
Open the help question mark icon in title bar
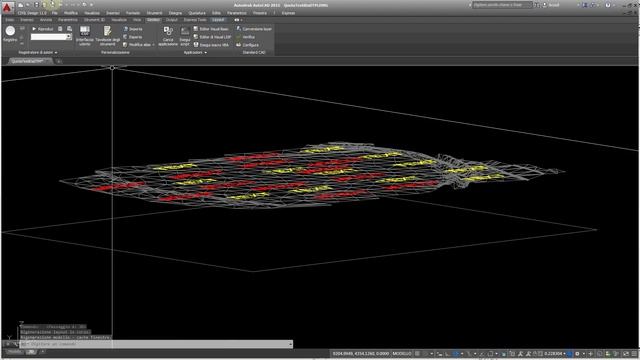click(x=608, y=5)
